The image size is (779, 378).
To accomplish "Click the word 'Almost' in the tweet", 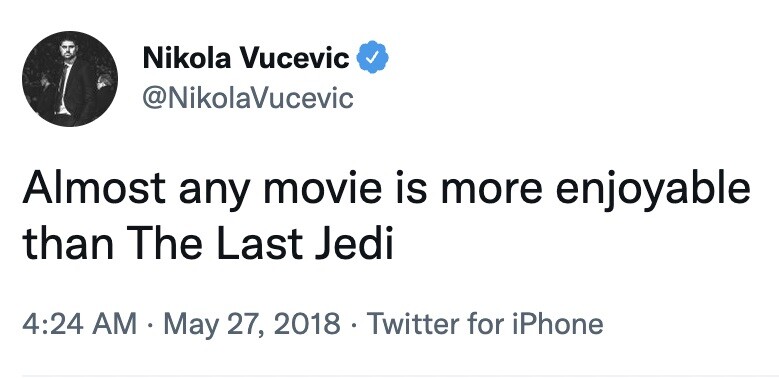I will click(x=94, y=189).
